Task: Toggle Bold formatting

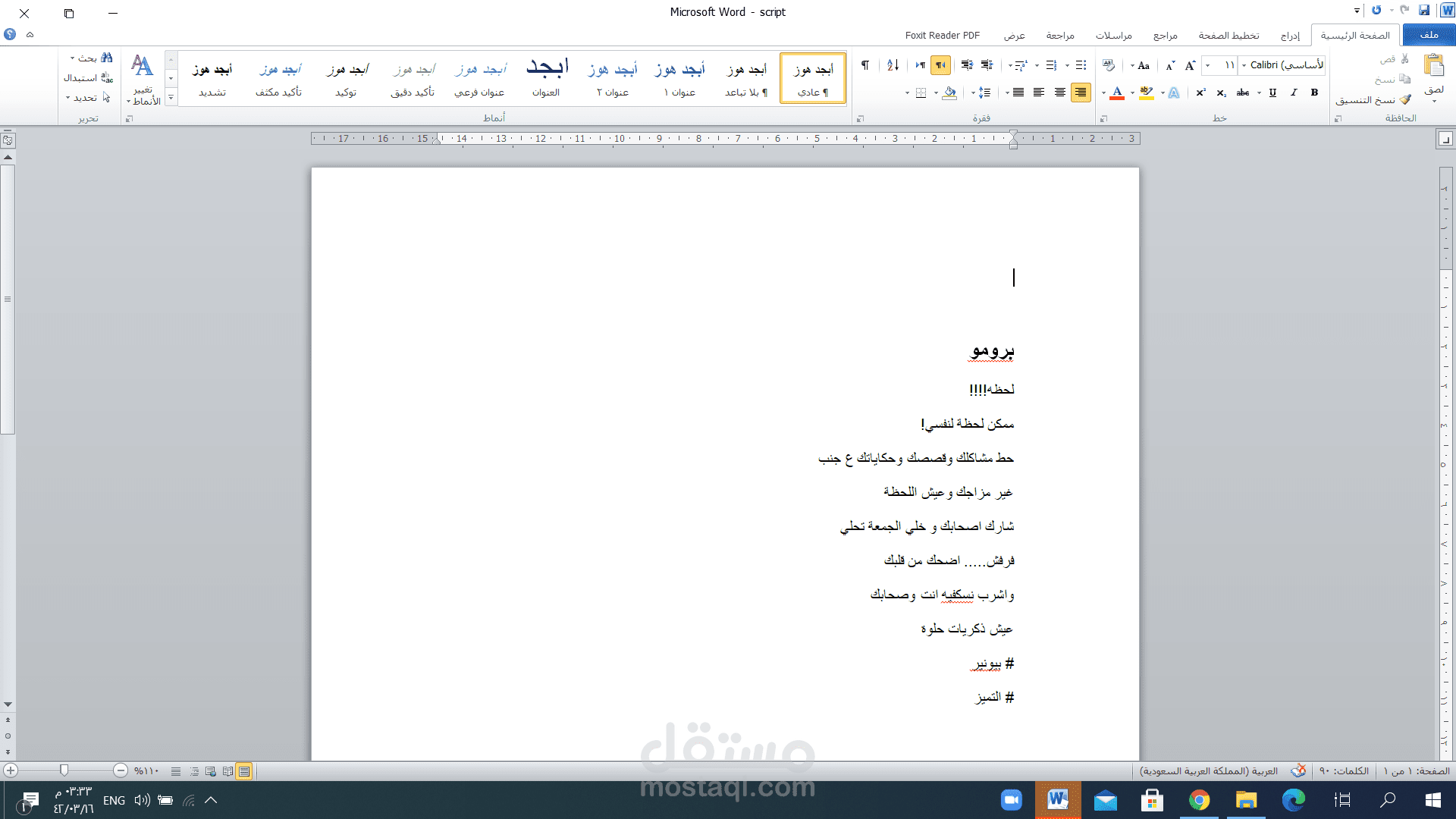Action: coord(1314,93)
